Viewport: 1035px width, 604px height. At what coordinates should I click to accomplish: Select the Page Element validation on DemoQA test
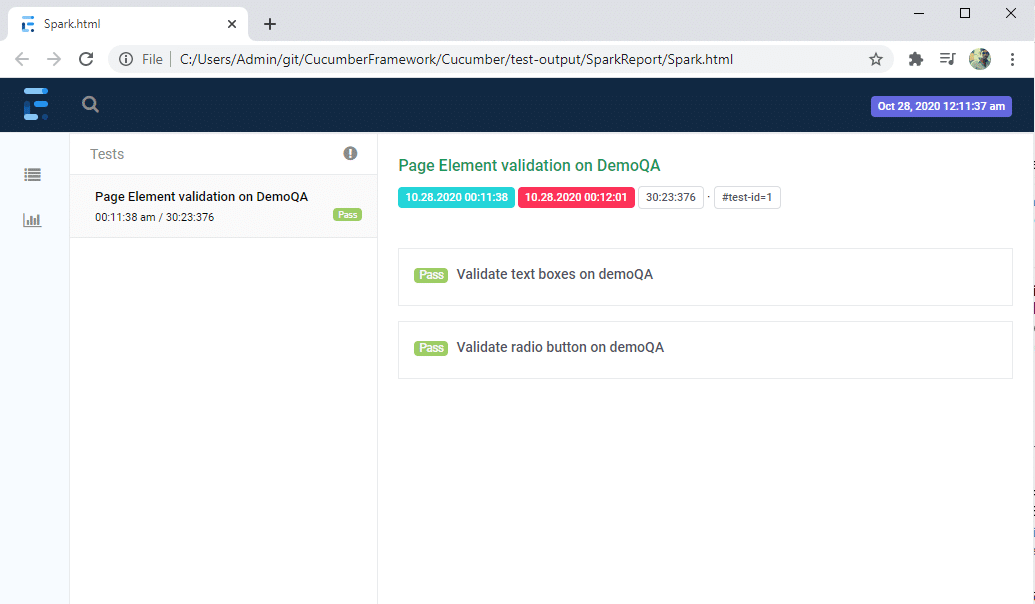point(200,196)
